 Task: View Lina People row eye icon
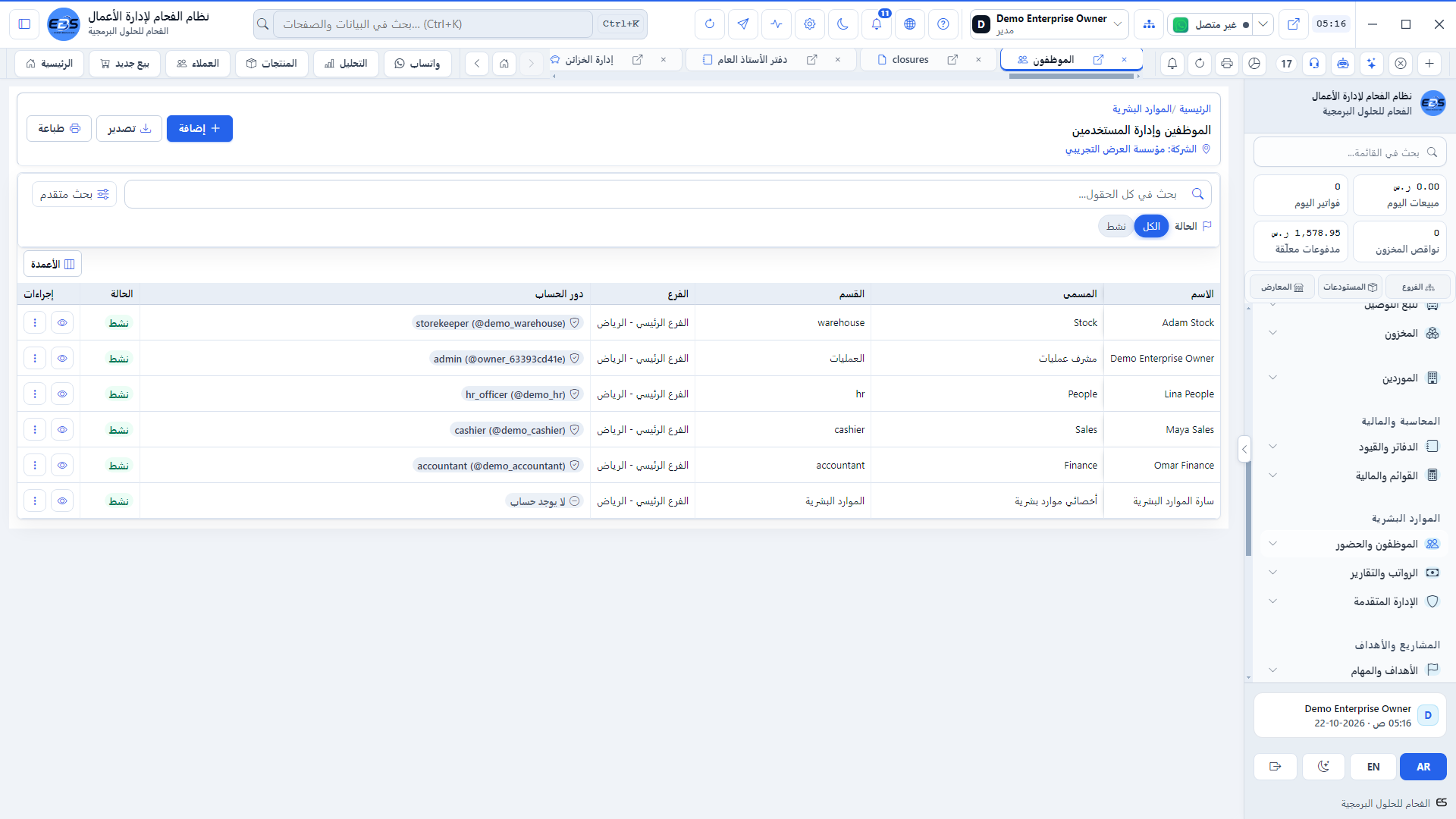pyautogui.click(x=62, y=394)
